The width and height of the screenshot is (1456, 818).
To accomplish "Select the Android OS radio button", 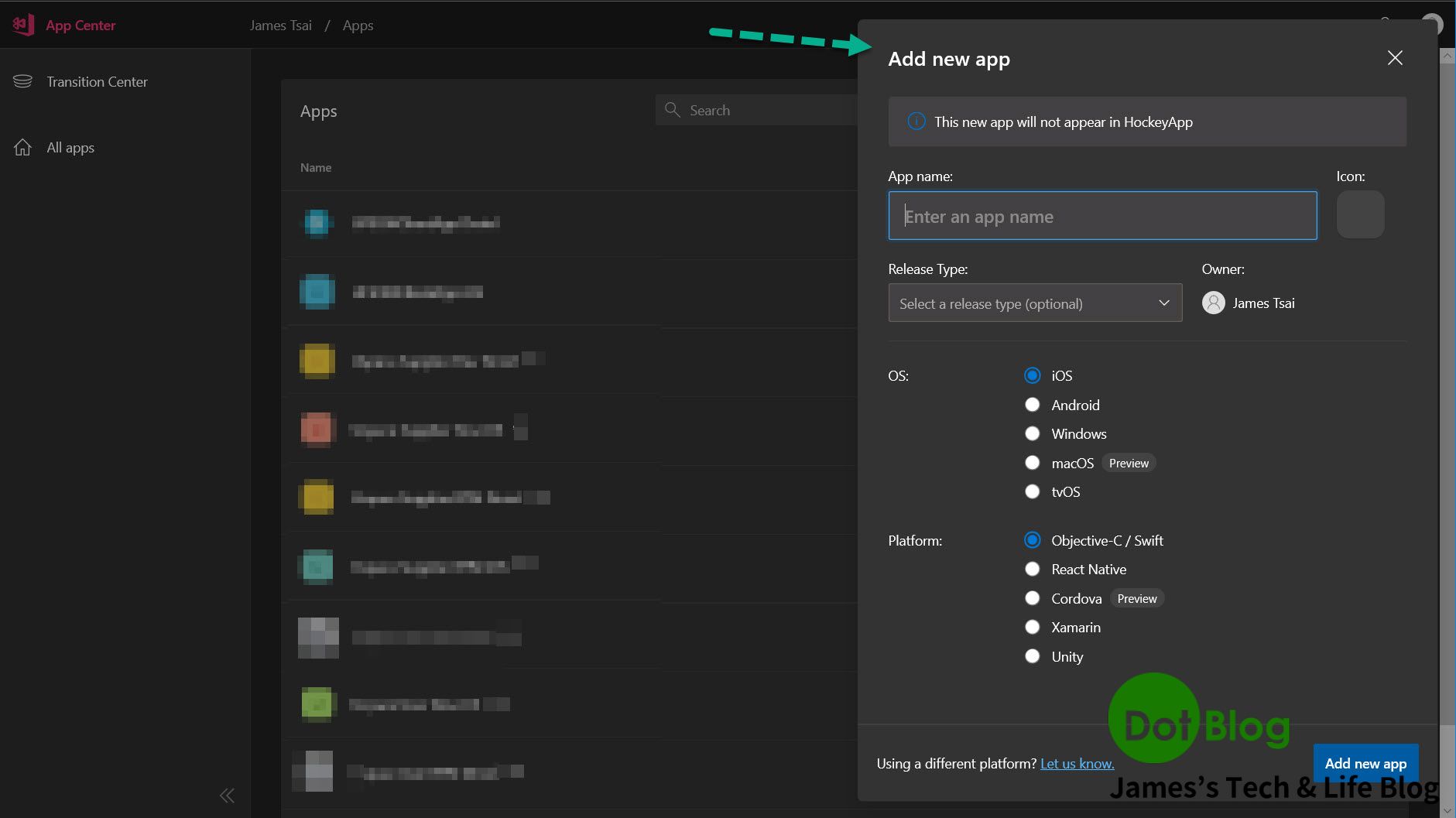I will tap(1032, 405).
